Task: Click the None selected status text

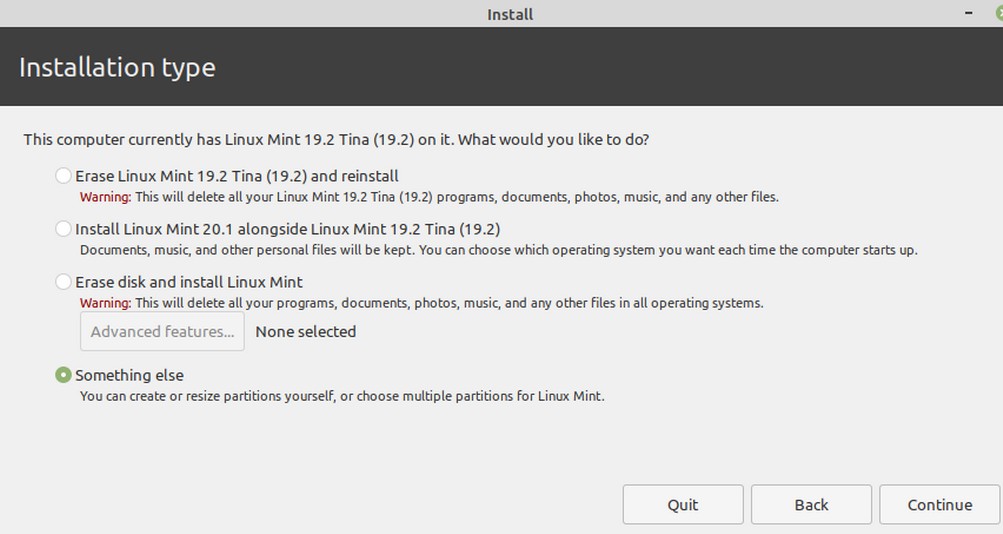Action: click(306, 331)
